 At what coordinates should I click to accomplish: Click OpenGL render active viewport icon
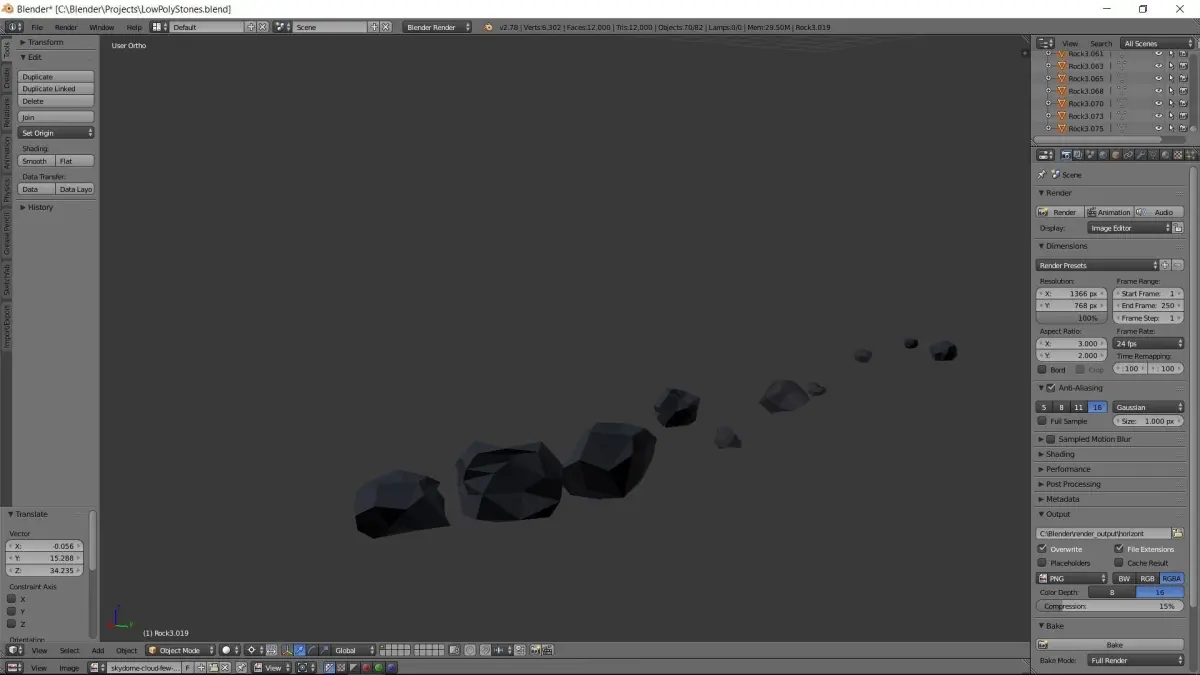pos(535,650)
